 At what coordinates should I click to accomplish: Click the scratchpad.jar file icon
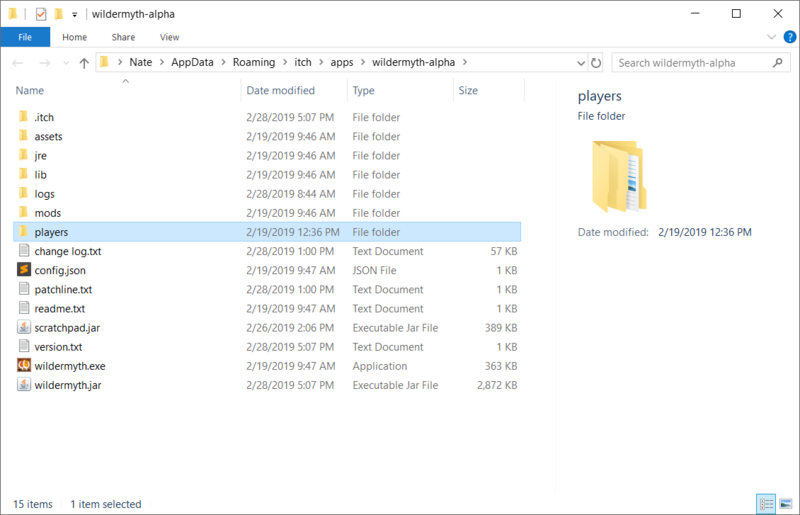[24, 328]
